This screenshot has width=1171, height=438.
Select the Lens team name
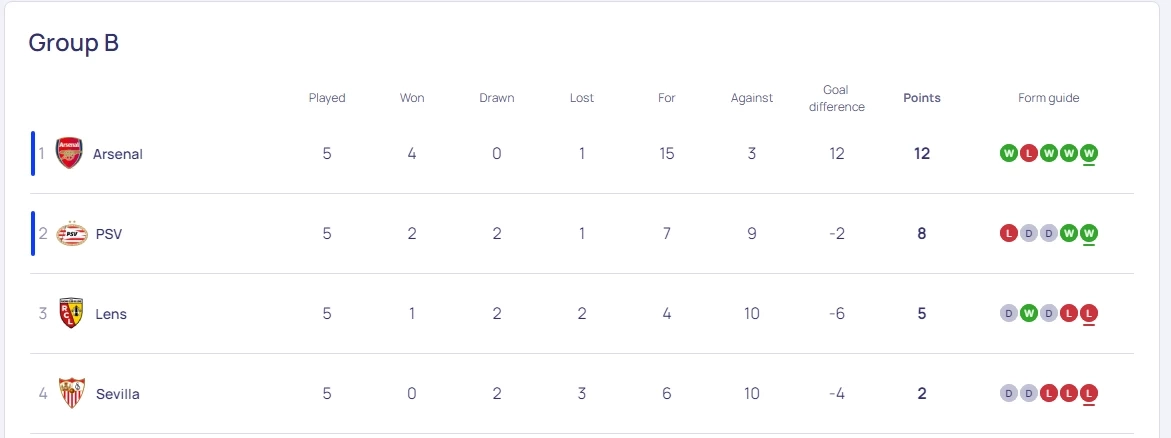pyautogui.click(x=111, y=314)
